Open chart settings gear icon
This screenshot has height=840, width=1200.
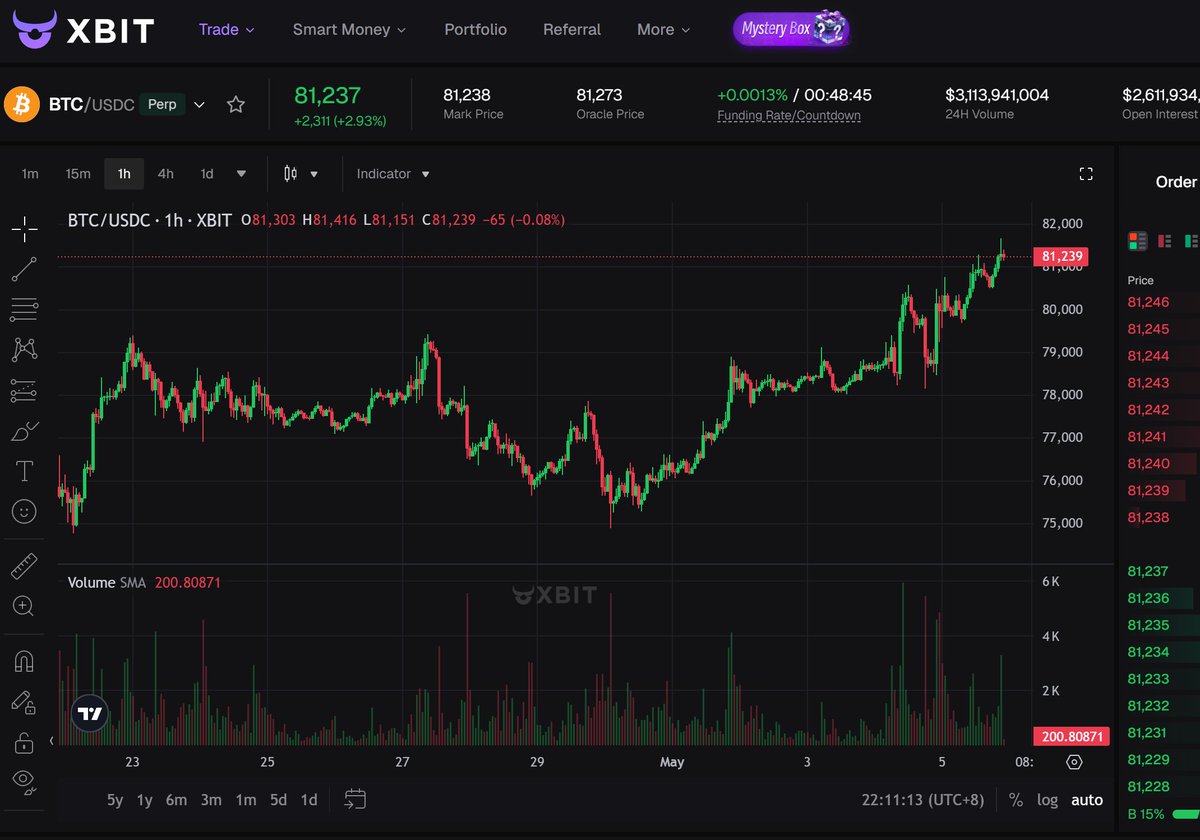(1075, 762)
